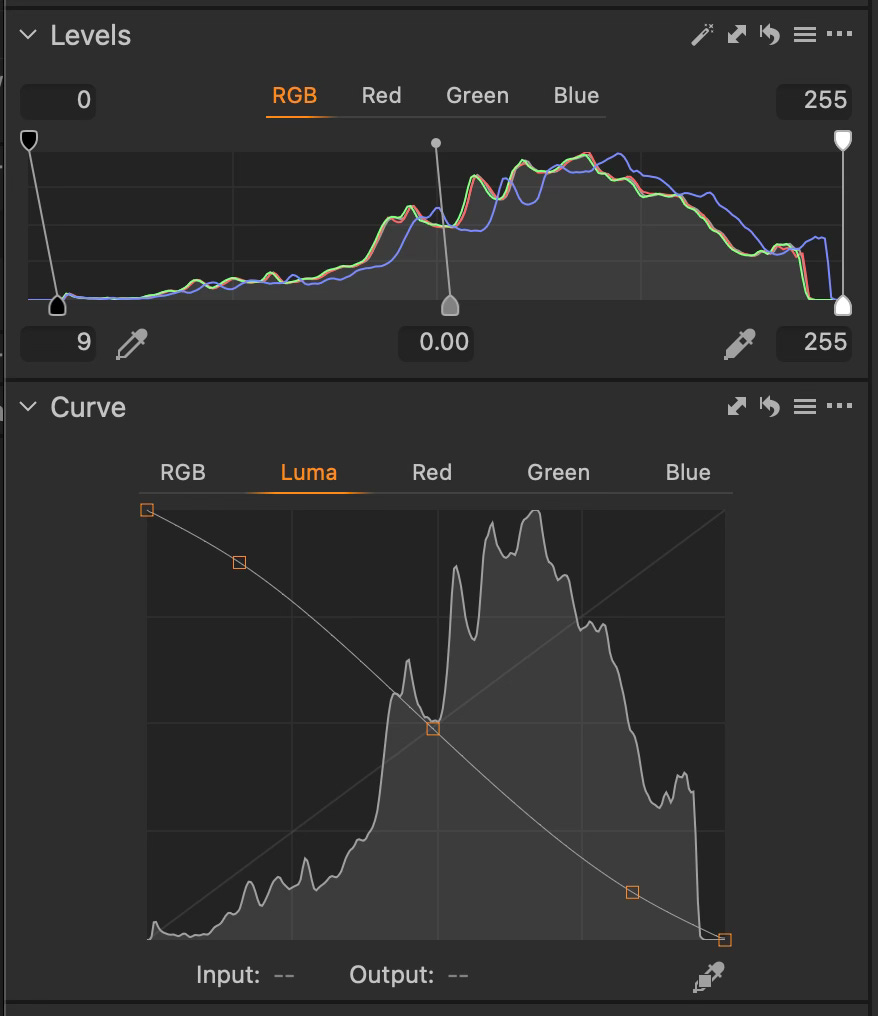The width and height of the screenshot is (878, 1016).
Task: Click the Curve Input readout value
Action: click(x=284, y=975)
